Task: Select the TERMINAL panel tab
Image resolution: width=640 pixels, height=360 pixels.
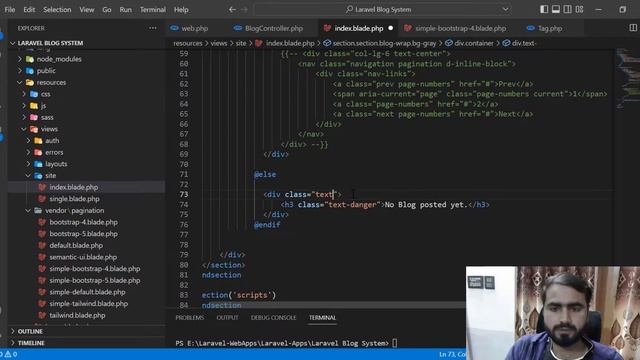Action: click(x=322, y=318)
